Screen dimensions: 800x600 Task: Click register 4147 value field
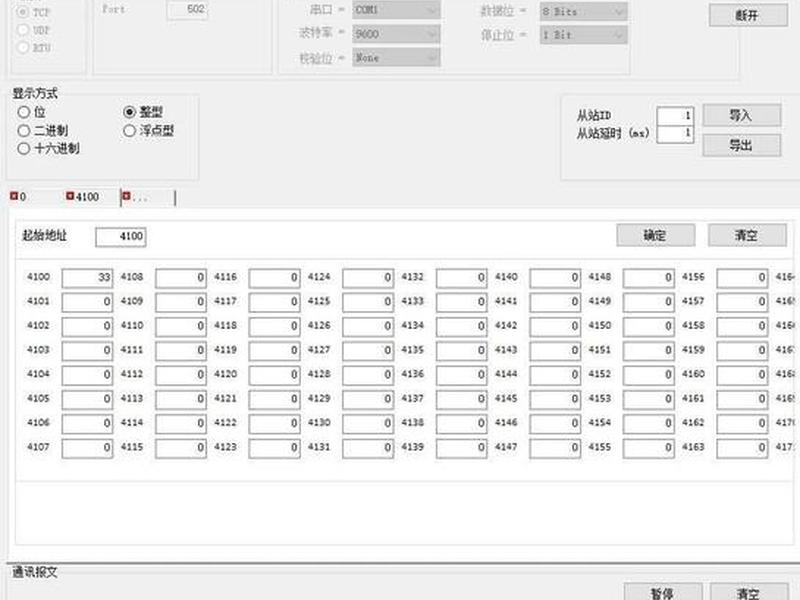555,448
